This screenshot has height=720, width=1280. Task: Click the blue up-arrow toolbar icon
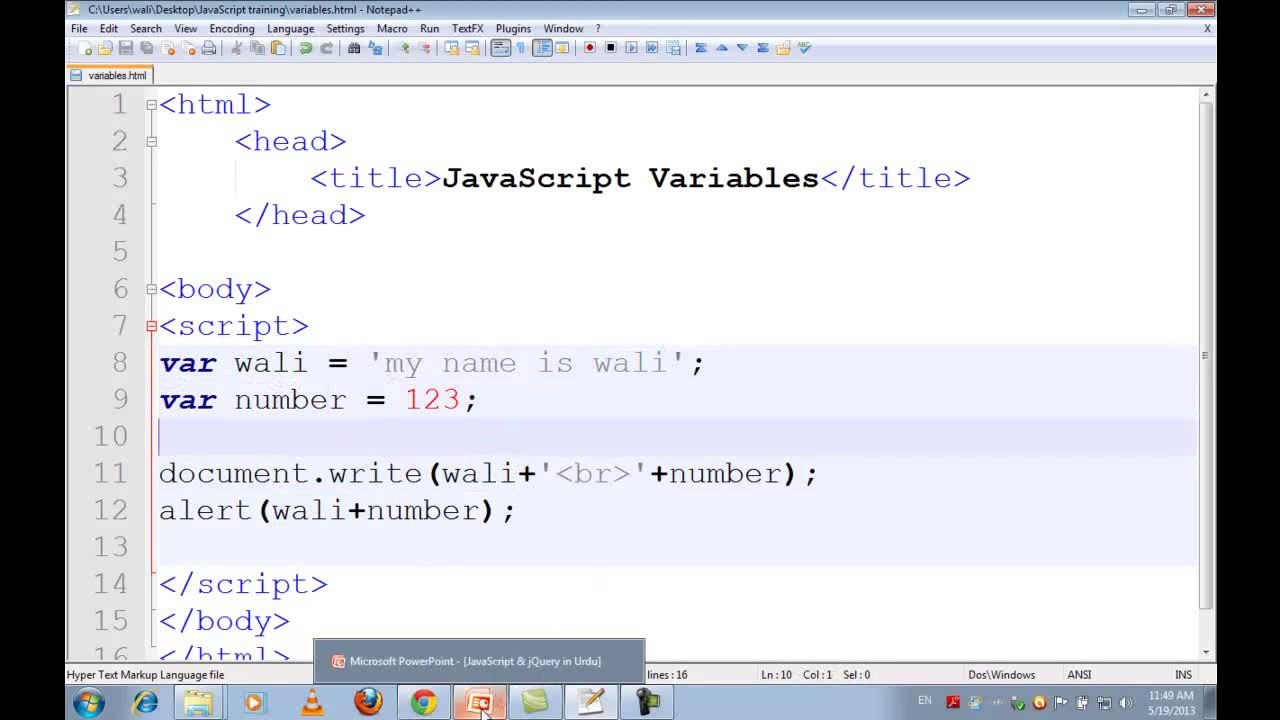pos(722,48)
